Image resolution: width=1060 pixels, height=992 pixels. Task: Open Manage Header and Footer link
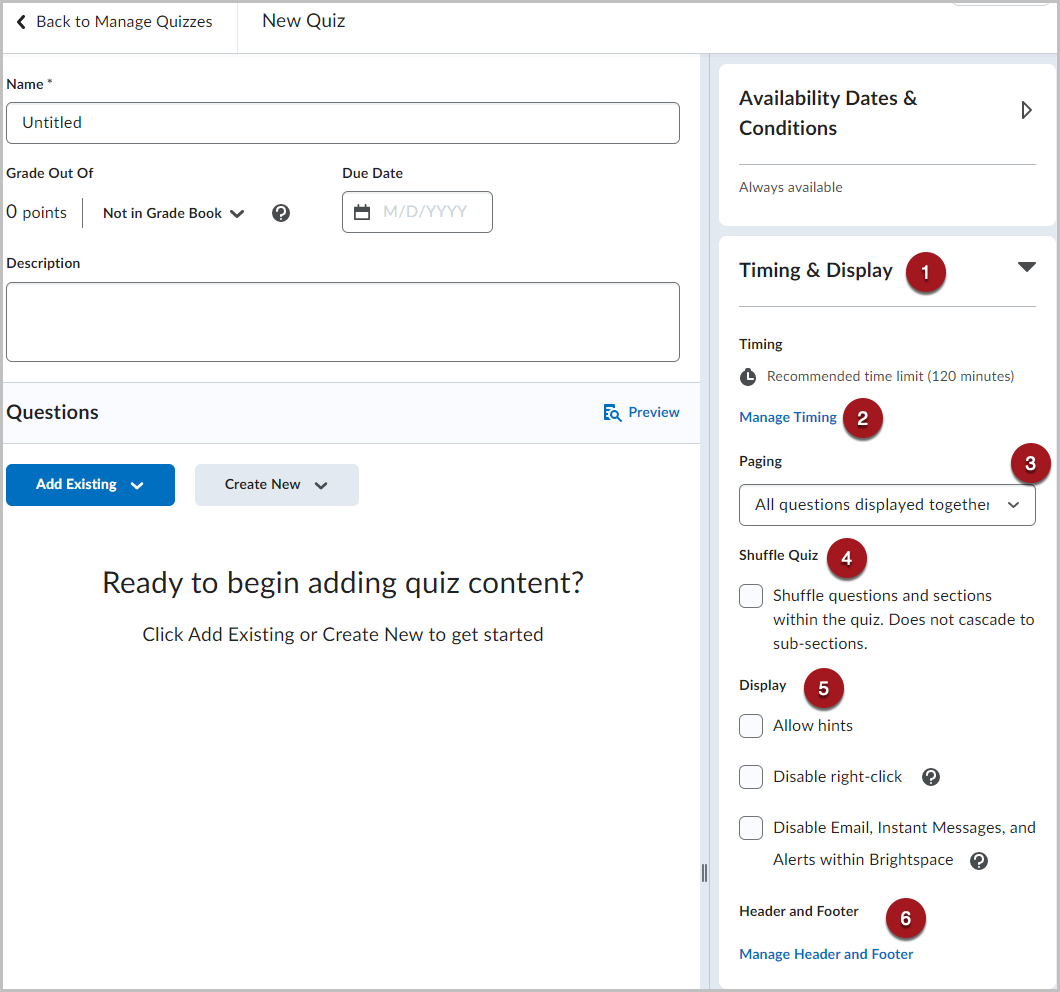point(826,954)
